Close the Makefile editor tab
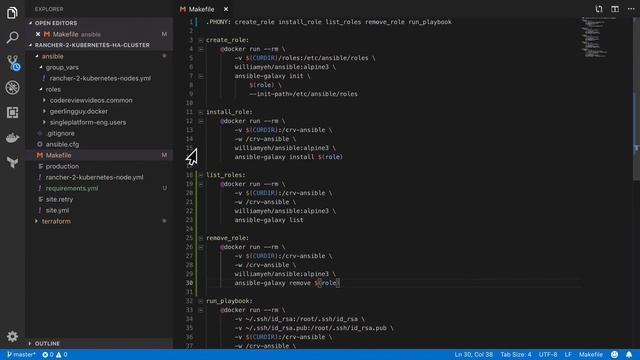Image resolution: width=640 pixels, height=360 pixels. click(226, 9)
